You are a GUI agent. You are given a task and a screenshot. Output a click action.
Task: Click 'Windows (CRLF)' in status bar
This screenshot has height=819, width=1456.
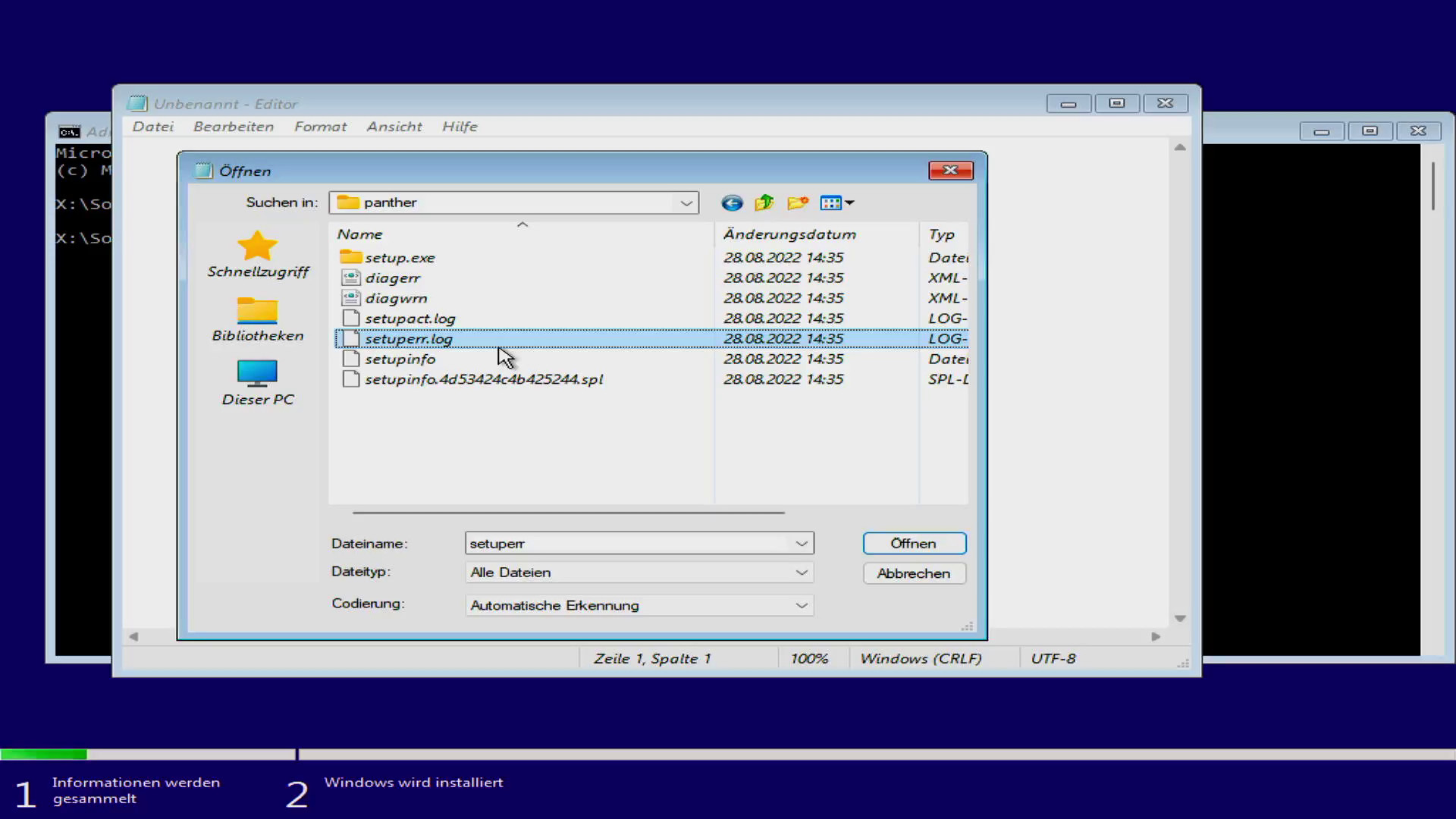pos(921,659)
